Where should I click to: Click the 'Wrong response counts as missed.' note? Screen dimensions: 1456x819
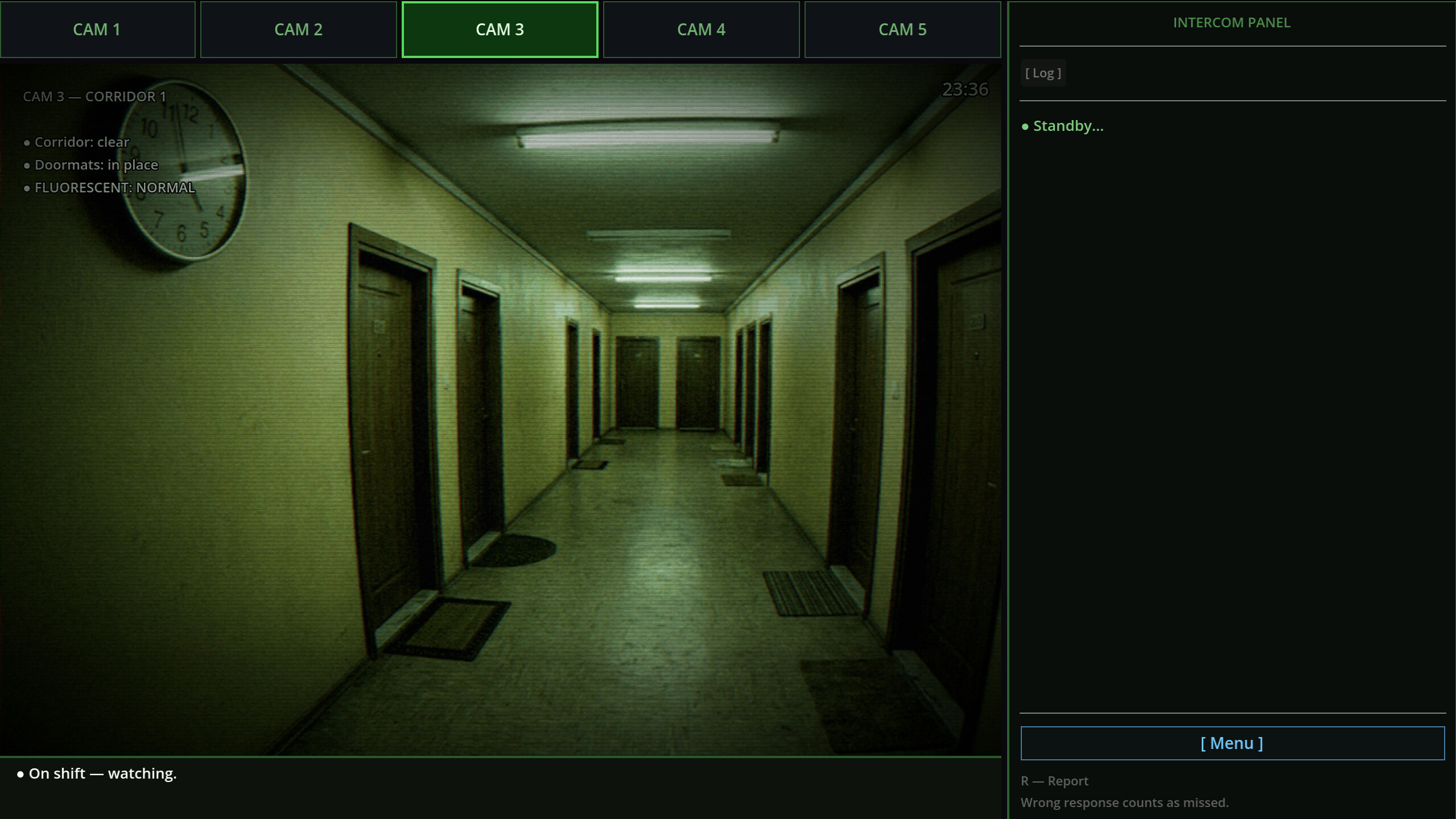pos(1124,802)
